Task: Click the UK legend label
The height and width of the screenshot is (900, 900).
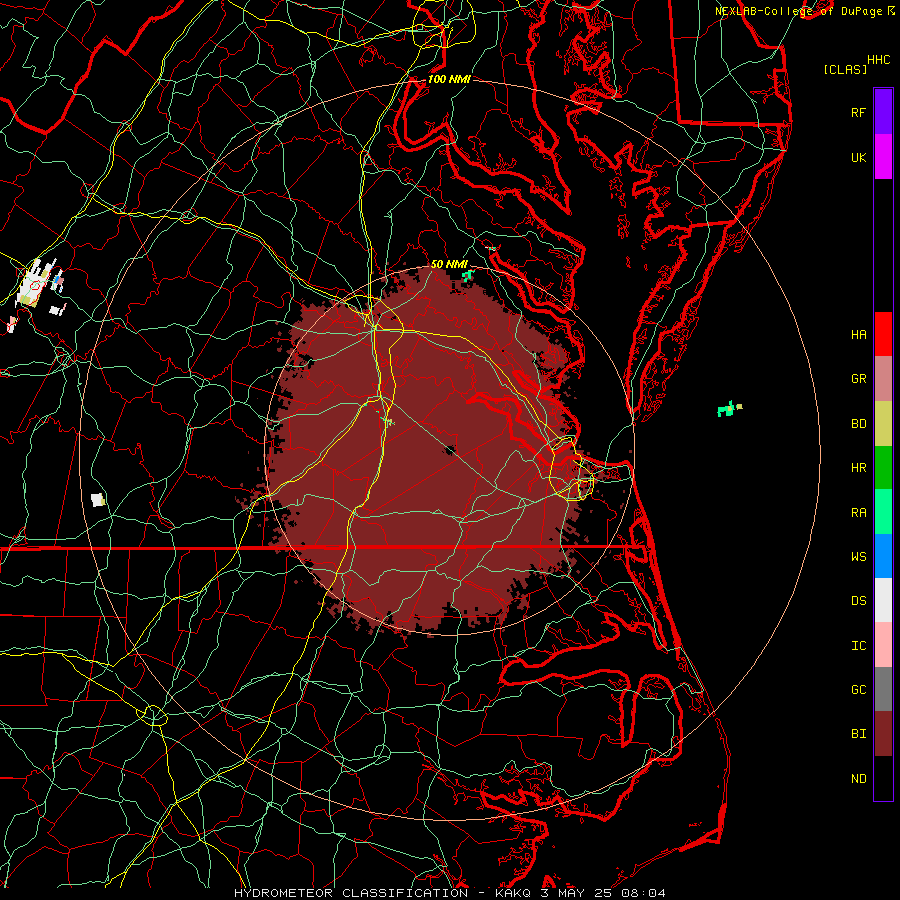Action: [858, 157]
